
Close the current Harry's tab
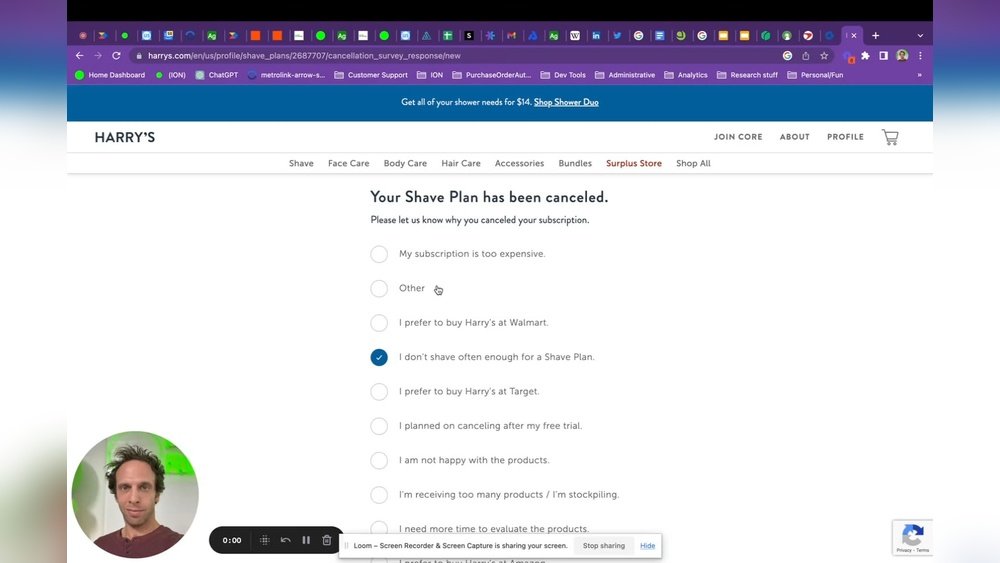(854, 36)
